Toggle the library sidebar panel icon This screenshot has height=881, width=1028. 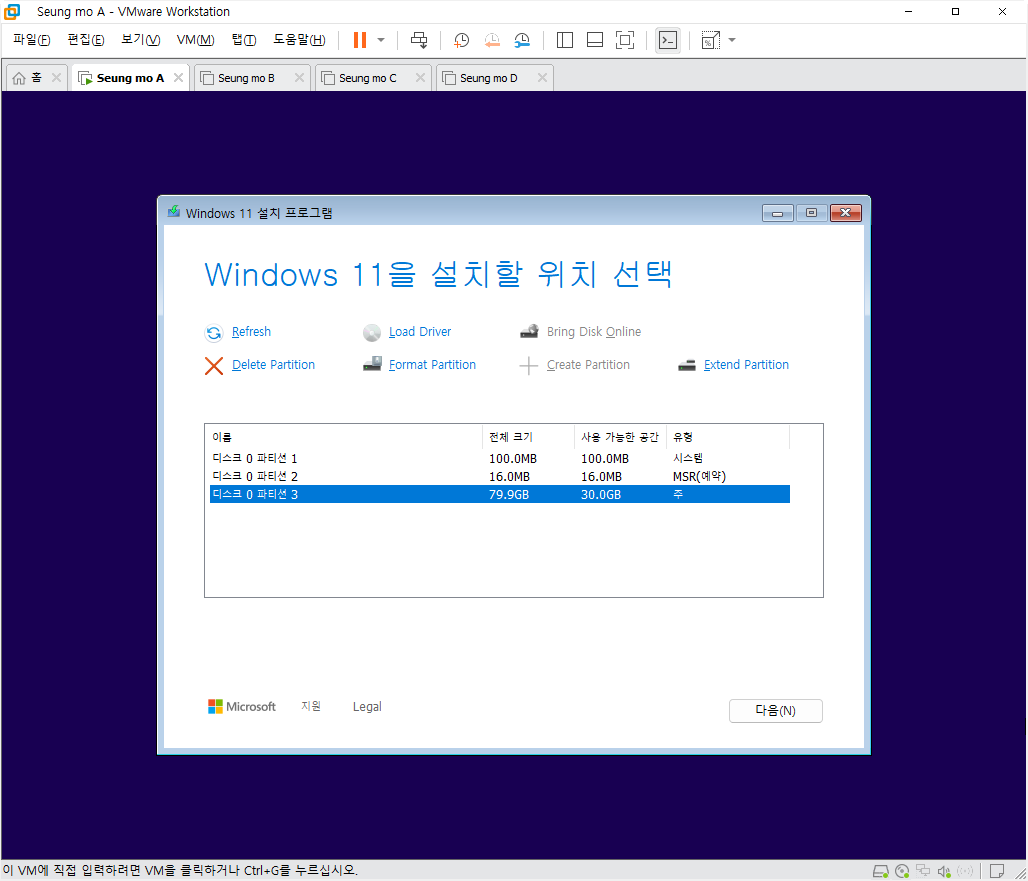tap(564, 40)
